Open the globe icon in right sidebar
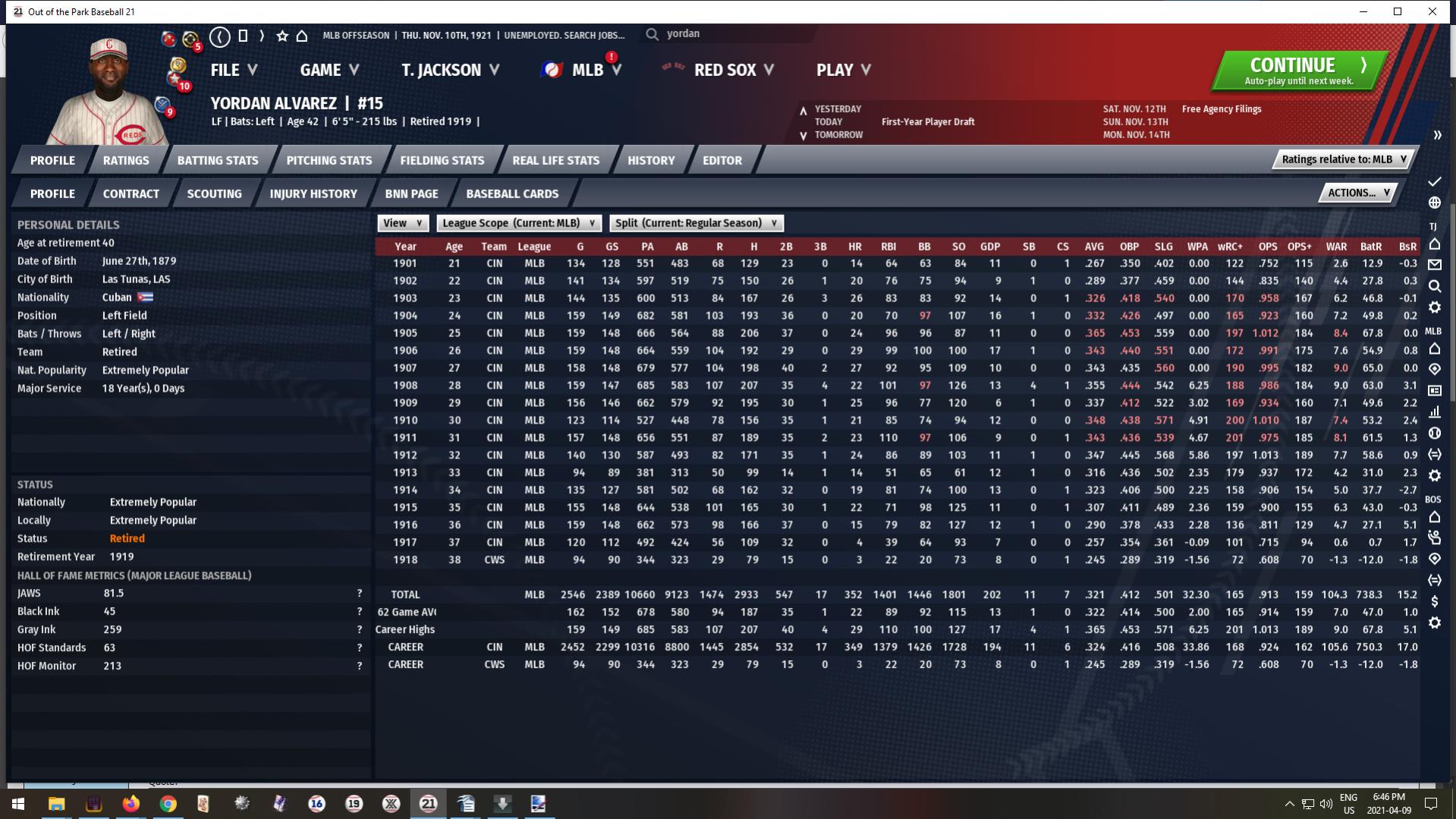This screenshot has width=1456, height=819. pyautogui.click(x=1434, y=203)
